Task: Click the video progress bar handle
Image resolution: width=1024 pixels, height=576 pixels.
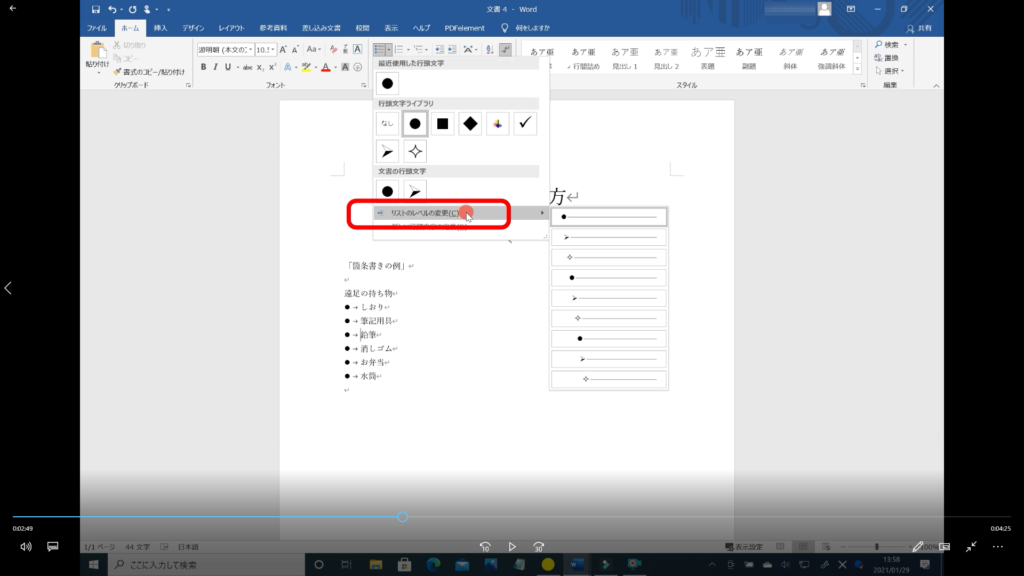Action: click(x=402, y=517)
